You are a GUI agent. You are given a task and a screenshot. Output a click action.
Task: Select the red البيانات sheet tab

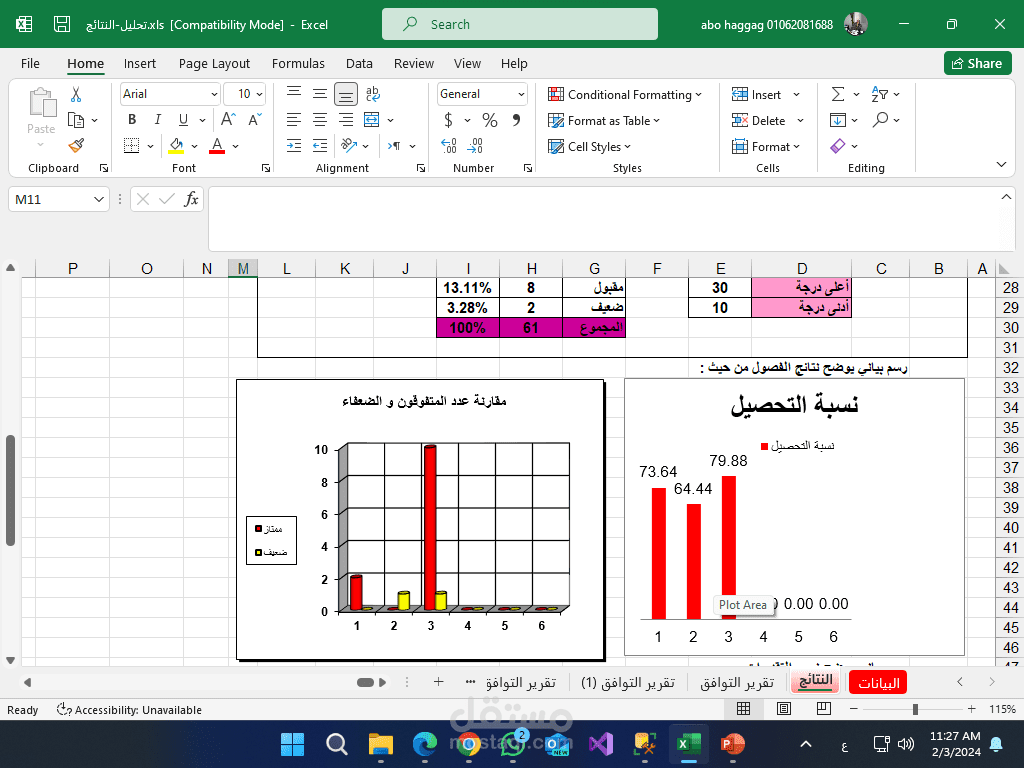pos(878,683)
